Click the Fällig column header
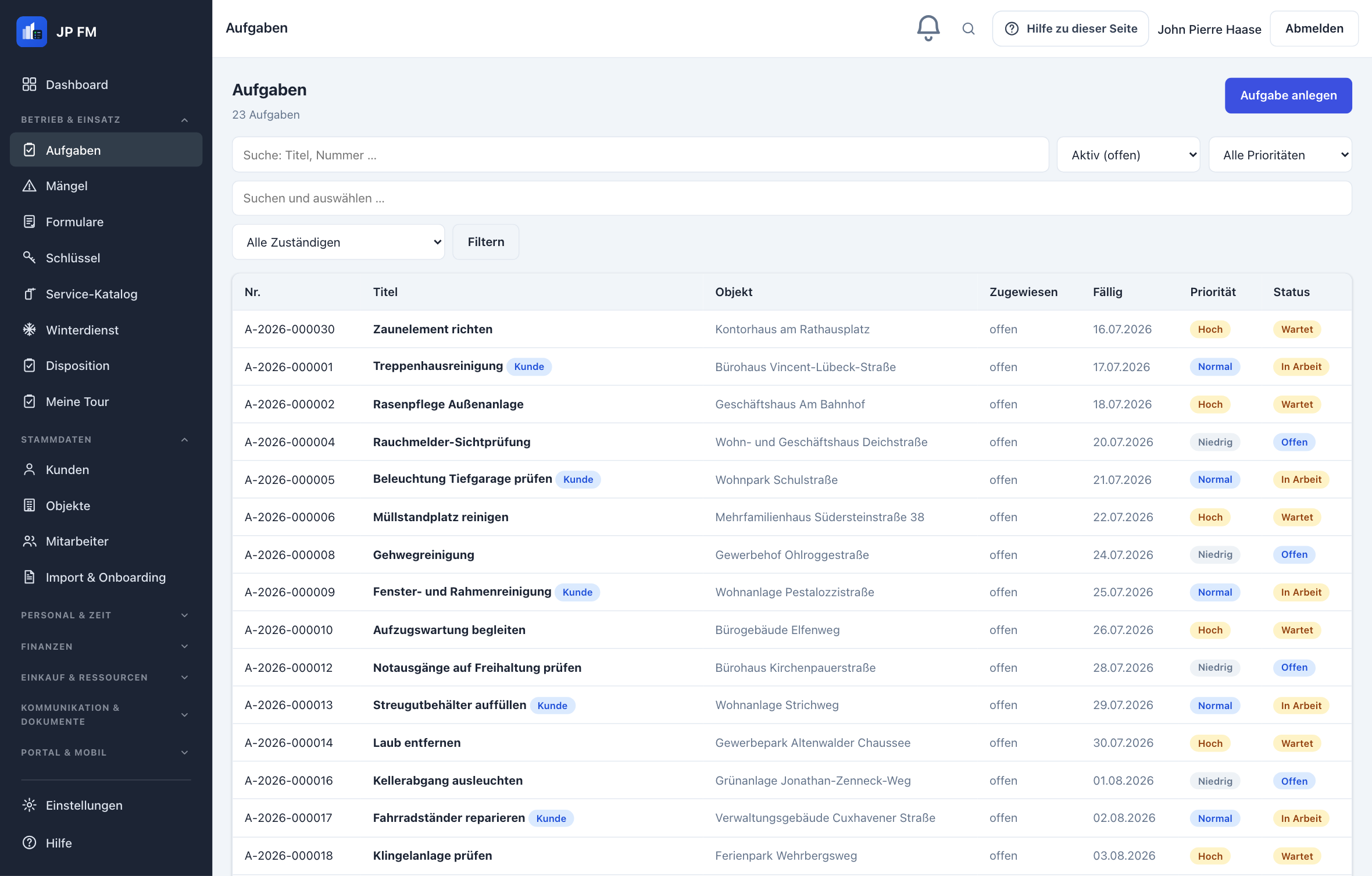Screen dimensions: 1372x876 pyautogui.click(x=1107, y=292)
